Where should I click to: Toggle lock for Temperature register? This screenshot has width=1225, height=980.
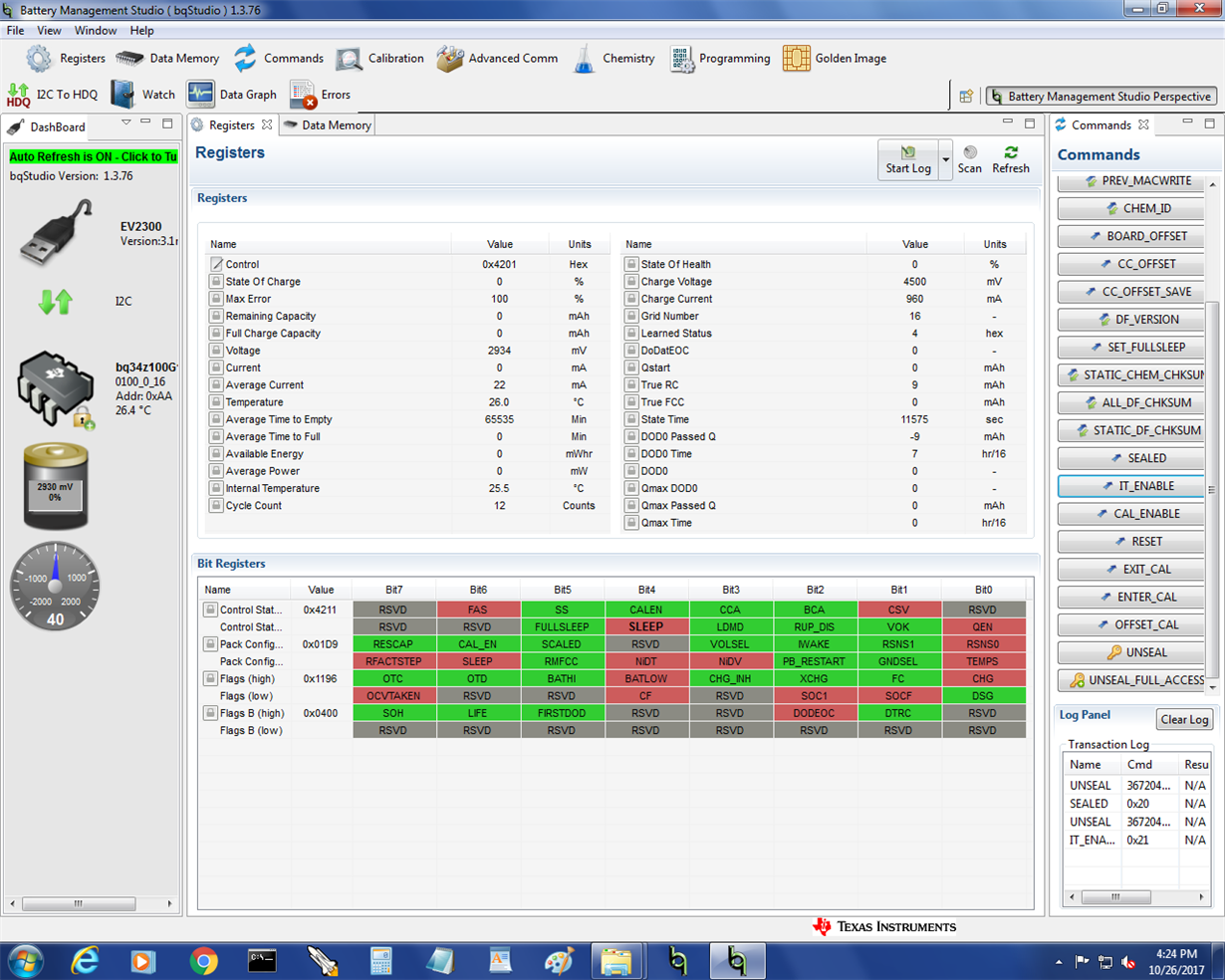(216, 402)
